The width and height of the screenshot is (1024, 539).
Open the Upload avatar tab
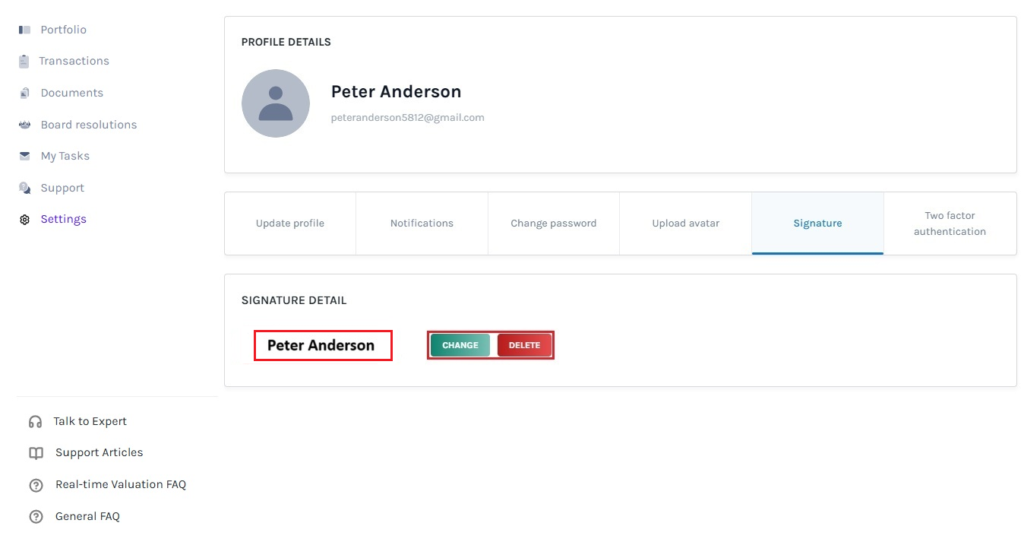tap(686, 223)
